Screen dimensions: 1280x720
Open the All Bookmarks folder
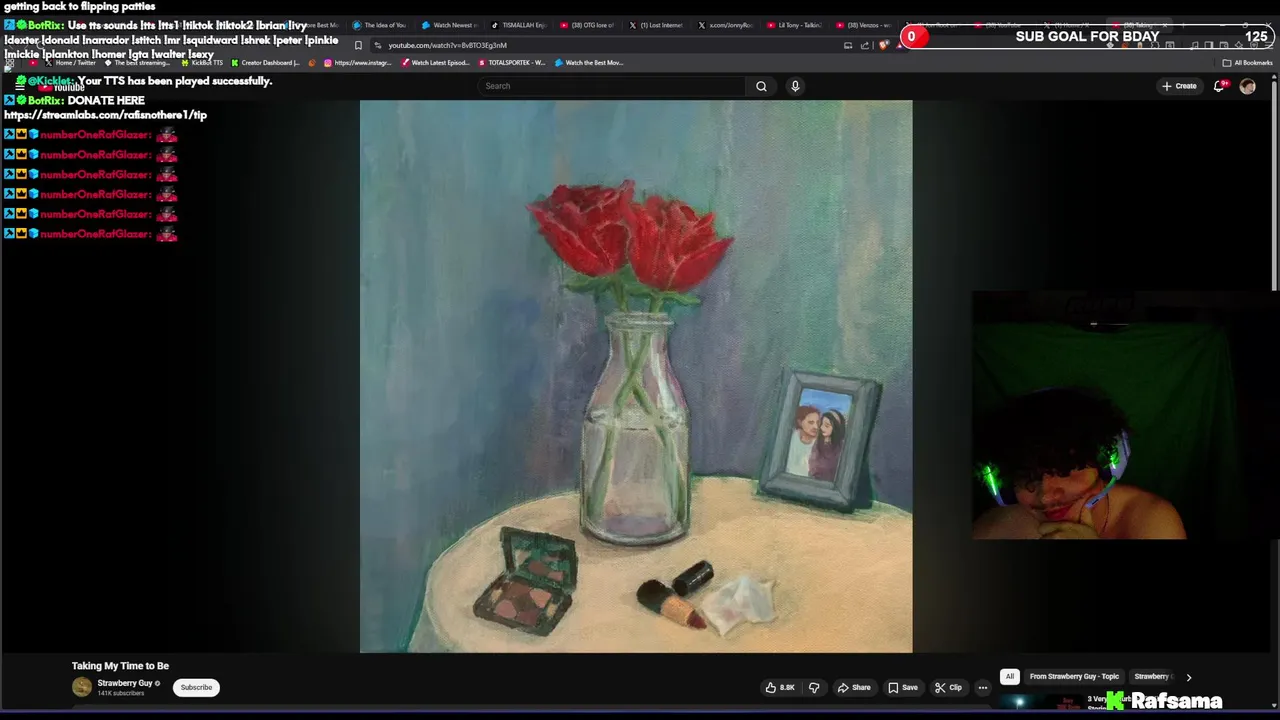[x=1247, y=63]
